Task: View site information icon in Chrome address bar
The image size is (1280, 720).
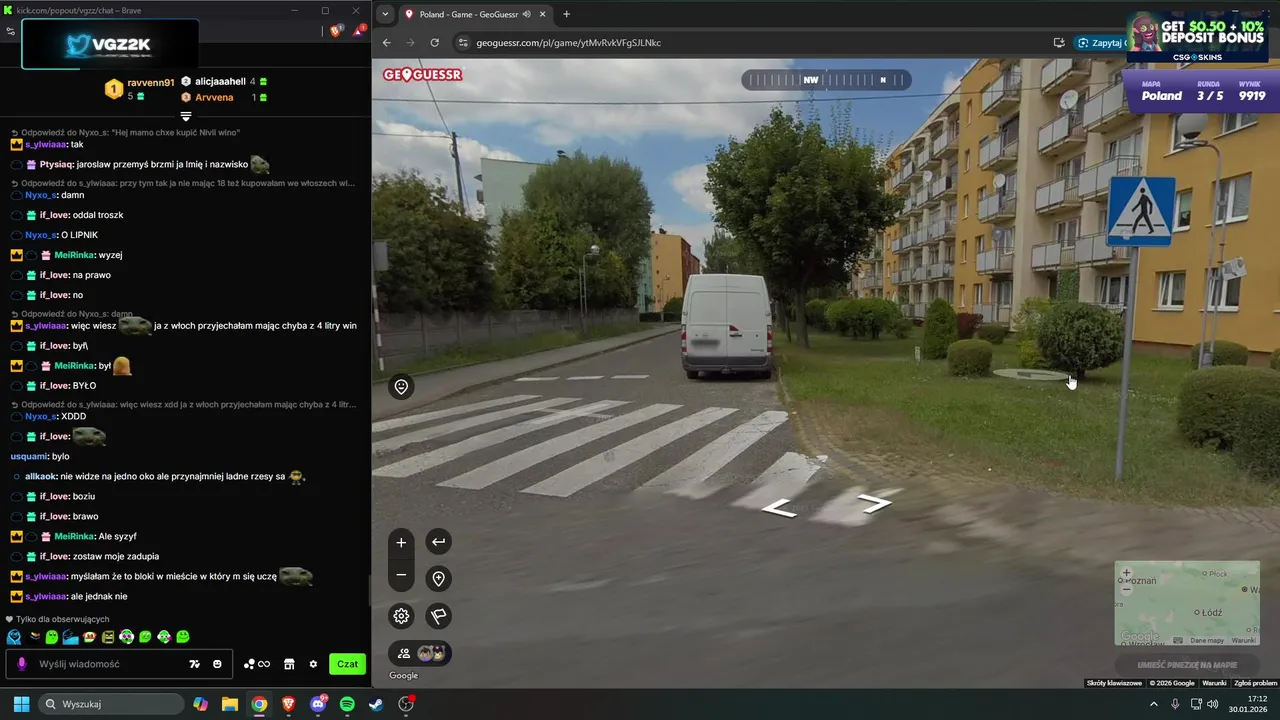Action: 462,43
